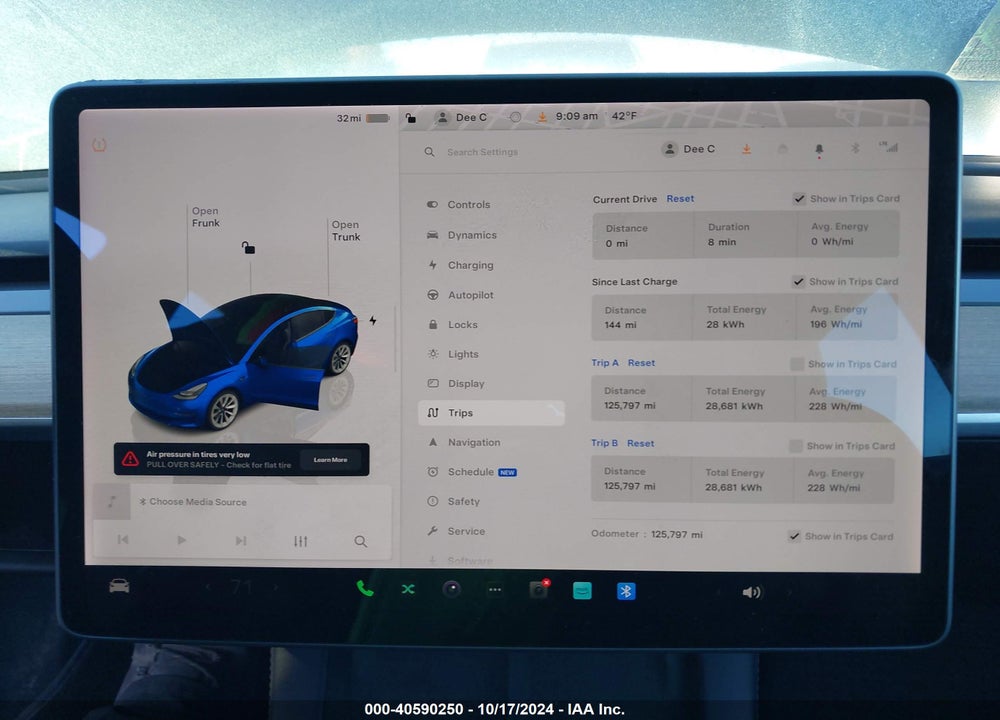1000x720 pixels.
Task: Click the 9:09 am clock
Action: point(577,116)
